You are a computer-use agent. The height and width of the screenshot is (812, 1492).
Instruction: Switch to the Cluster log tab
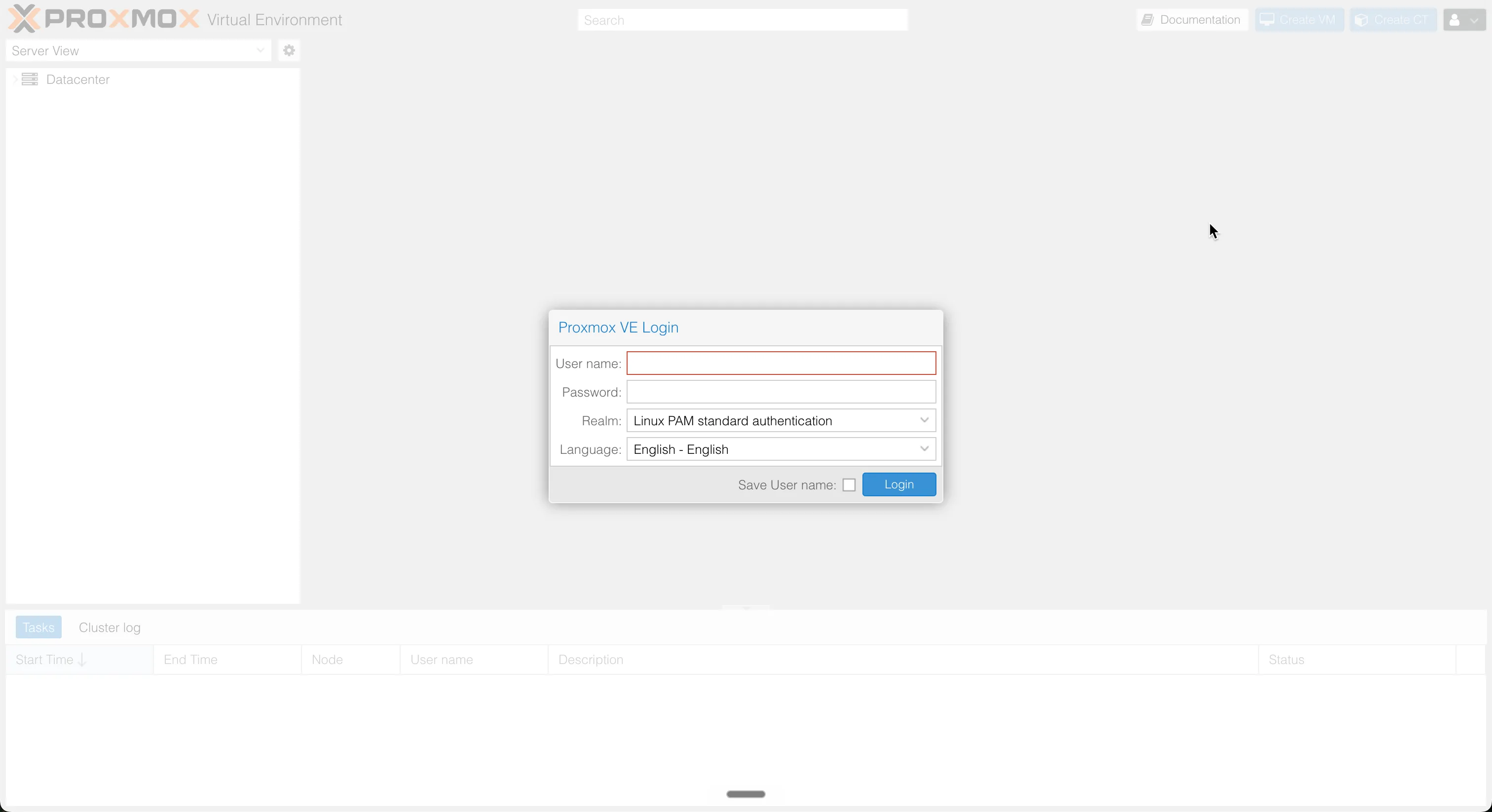110,627
